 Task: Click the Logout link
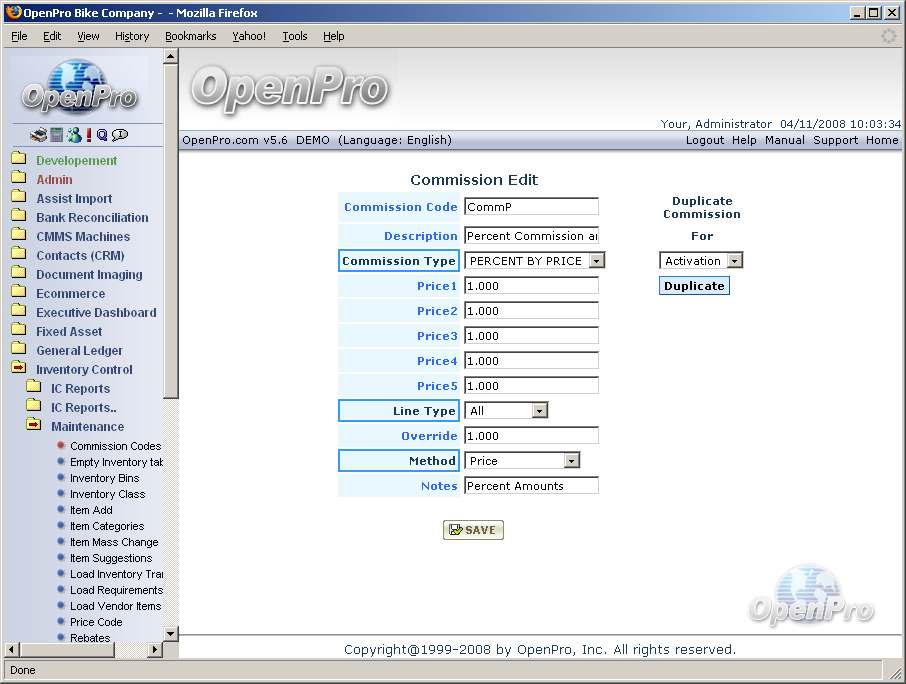(x=704, y=140)
